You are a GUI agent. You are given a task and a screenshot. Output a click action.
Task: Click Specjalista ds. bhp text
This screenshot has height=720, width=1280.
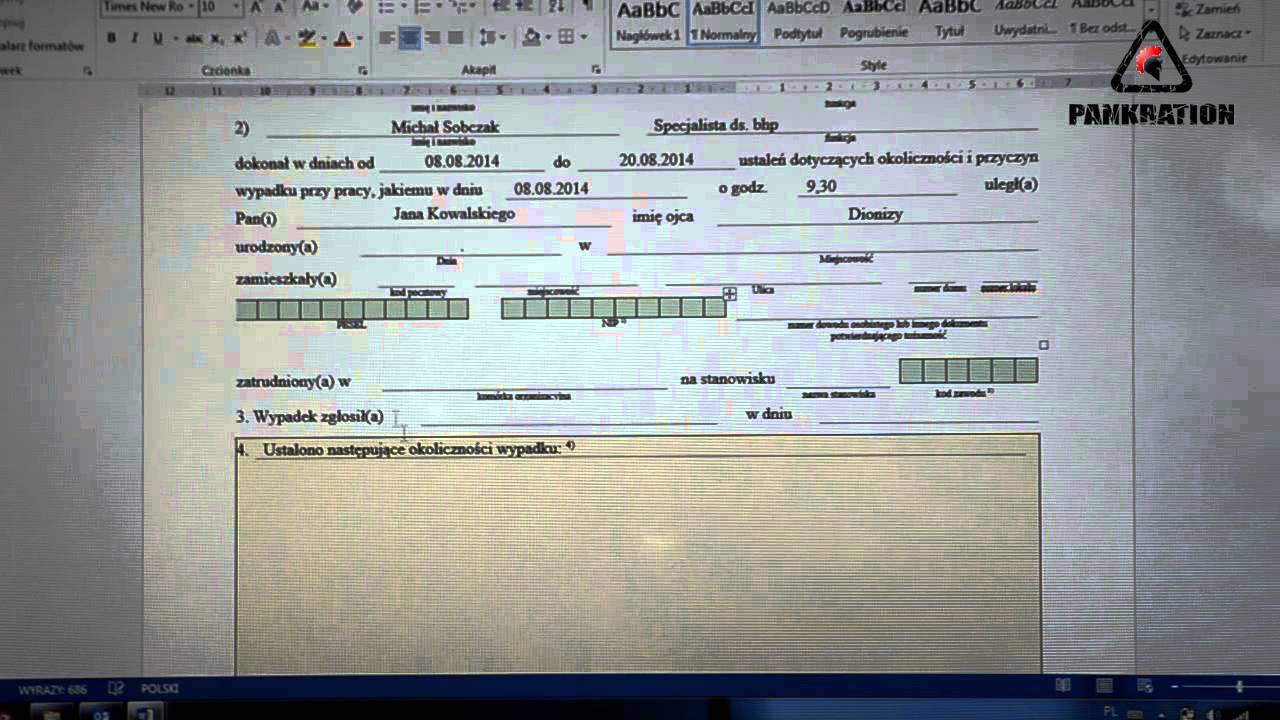pos(715,125)
